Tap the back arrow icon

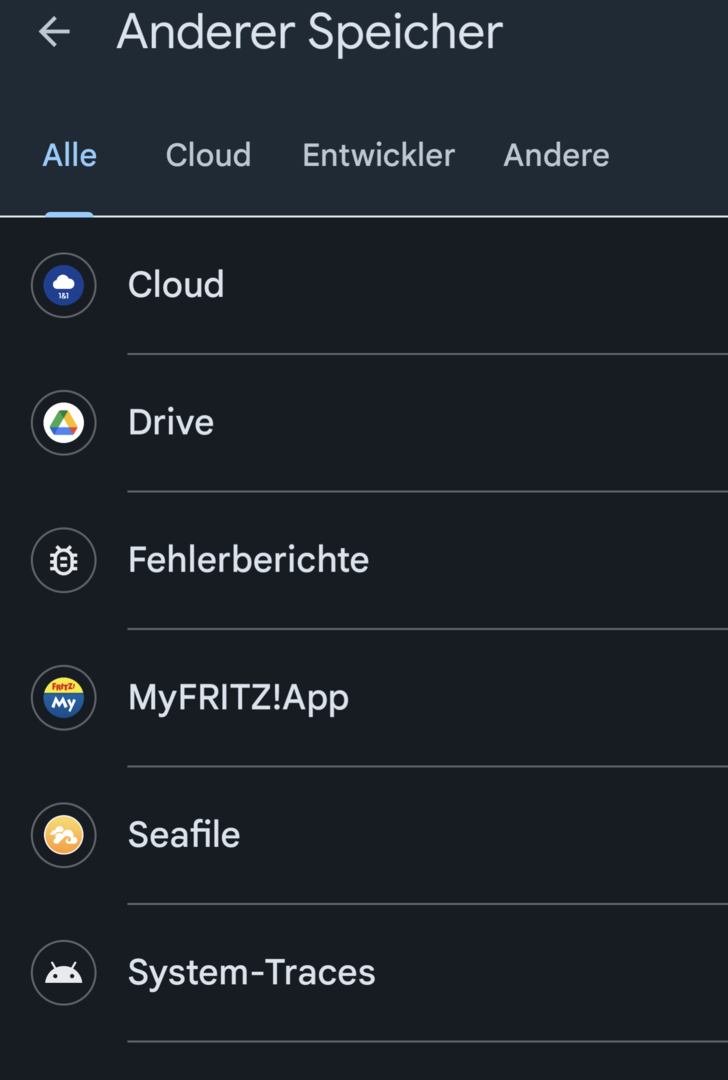click(x=54, y=32)
